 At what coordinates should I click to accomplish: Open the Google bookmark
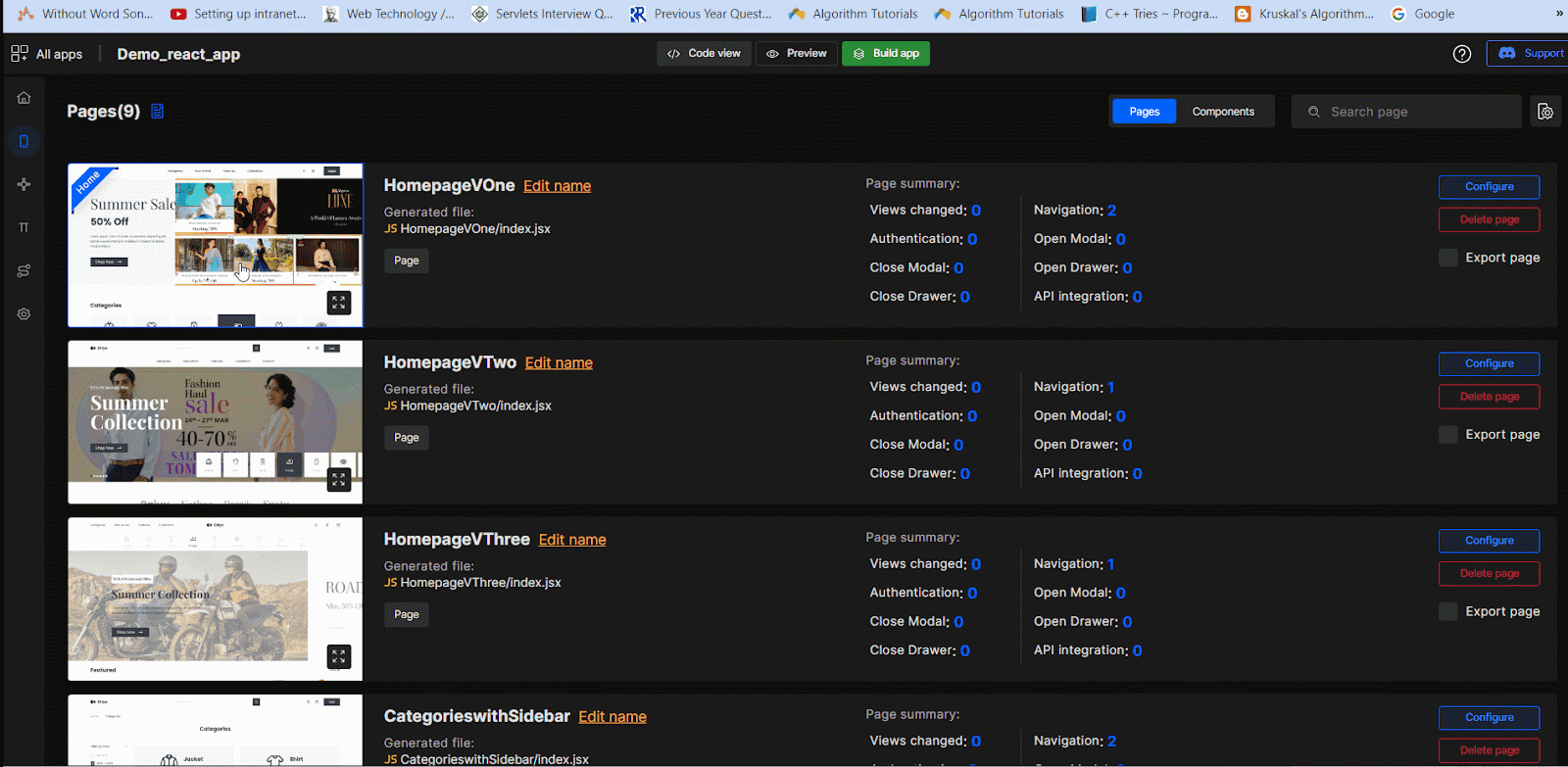pos(1422,14)
